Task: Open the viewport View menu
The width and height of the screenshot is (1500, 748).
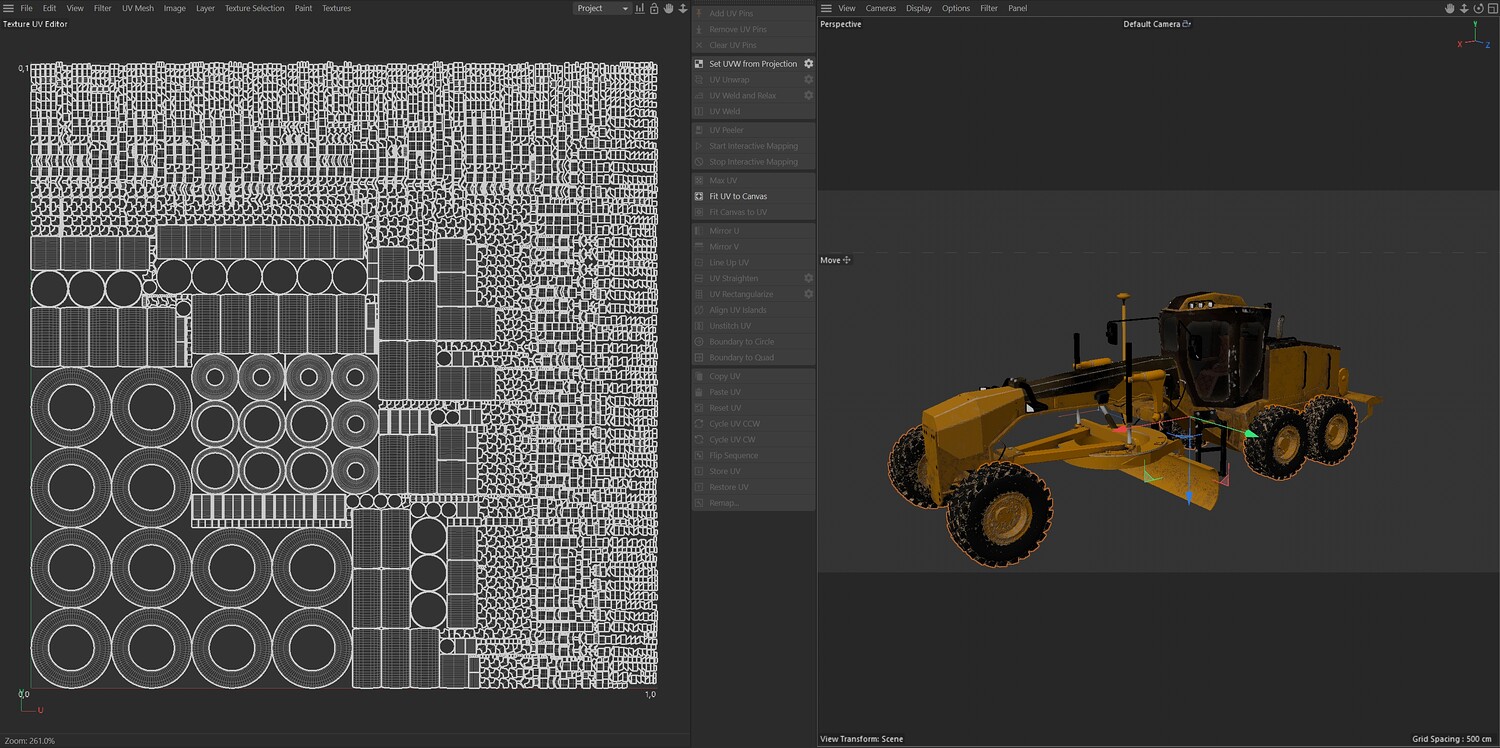Action: click(847, 8)
